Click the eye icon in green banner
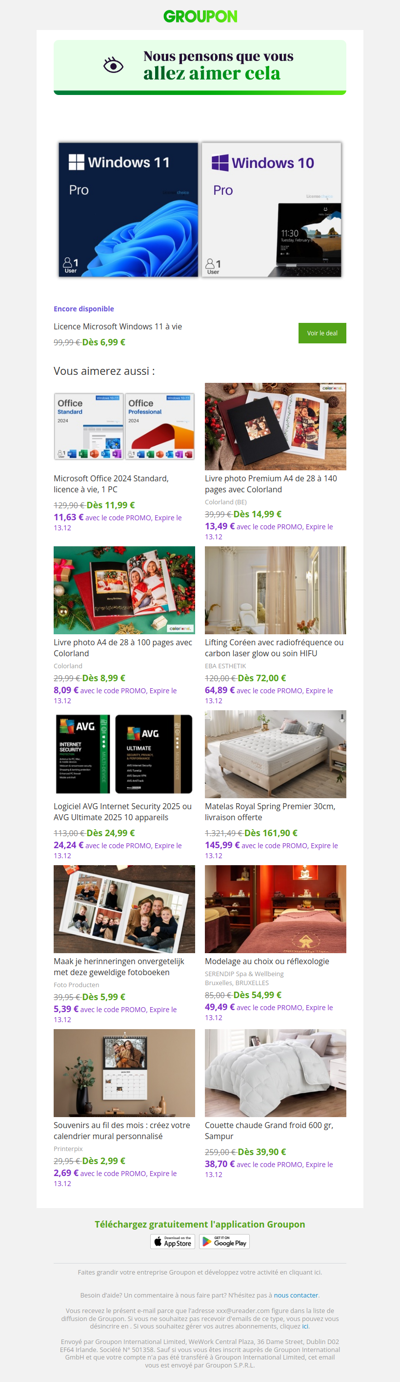 114,65
